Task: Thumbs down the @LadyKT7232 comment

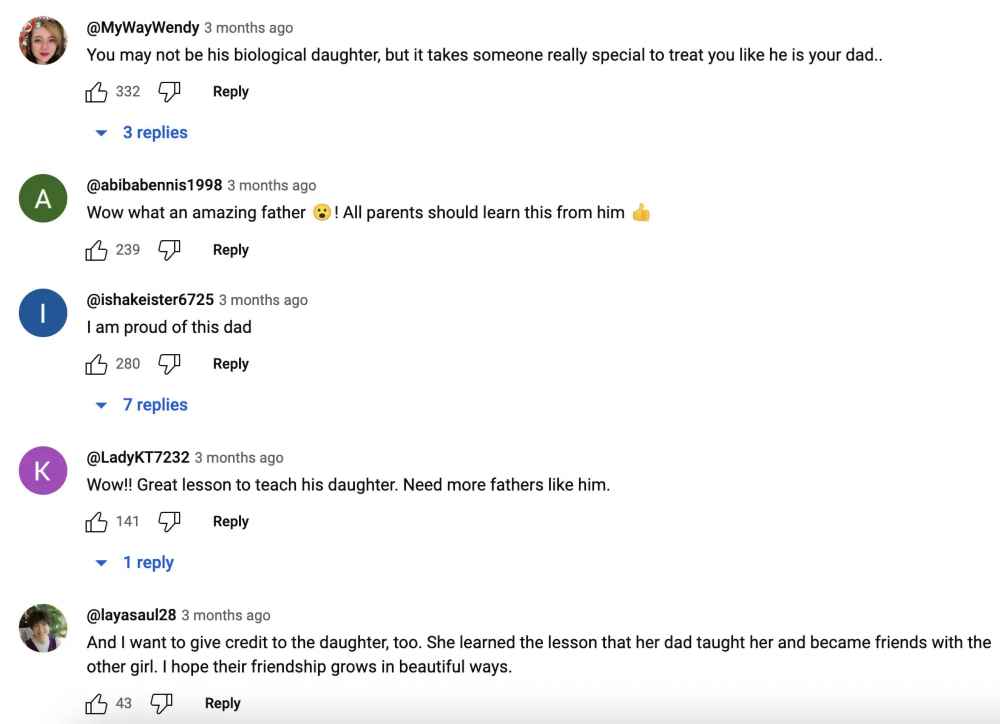Action: [x=169, y=522]
